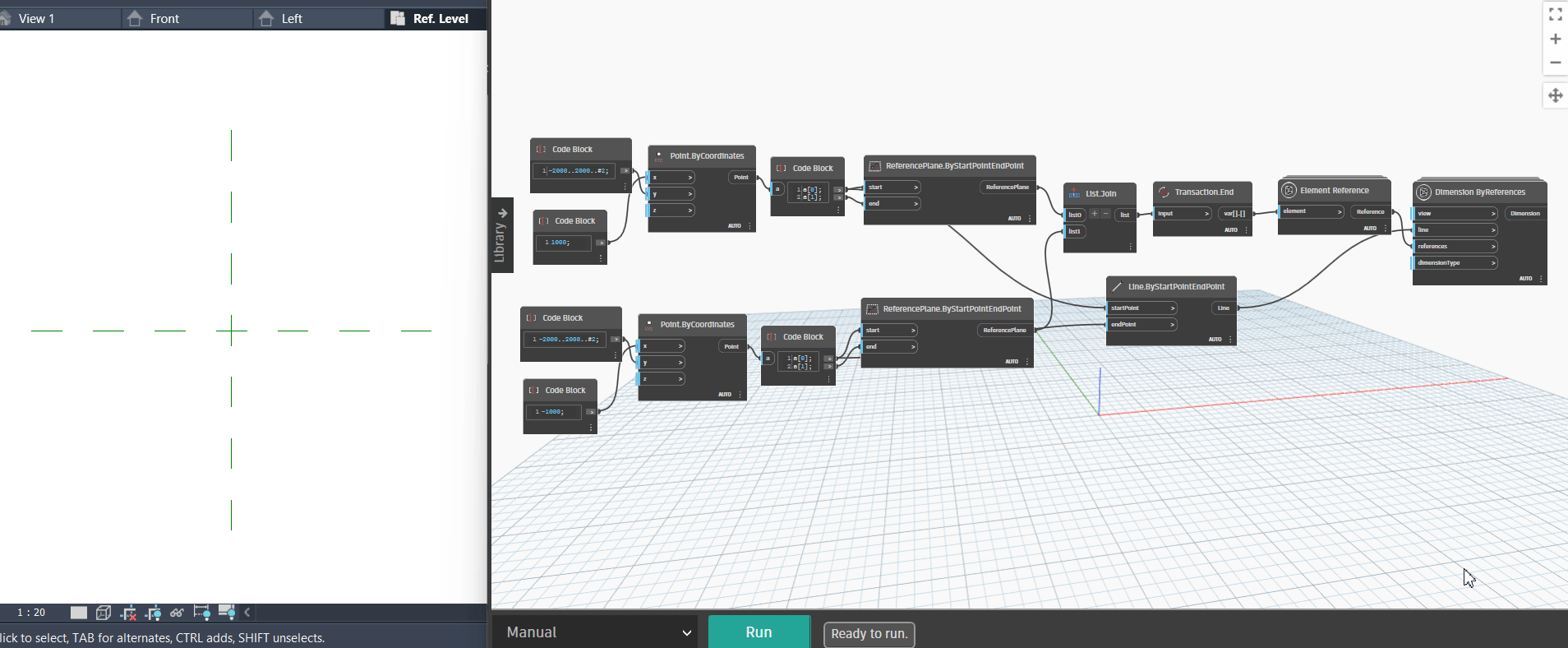
Task: Click the 1 : 20 view scale
Action: click(31, 612)
